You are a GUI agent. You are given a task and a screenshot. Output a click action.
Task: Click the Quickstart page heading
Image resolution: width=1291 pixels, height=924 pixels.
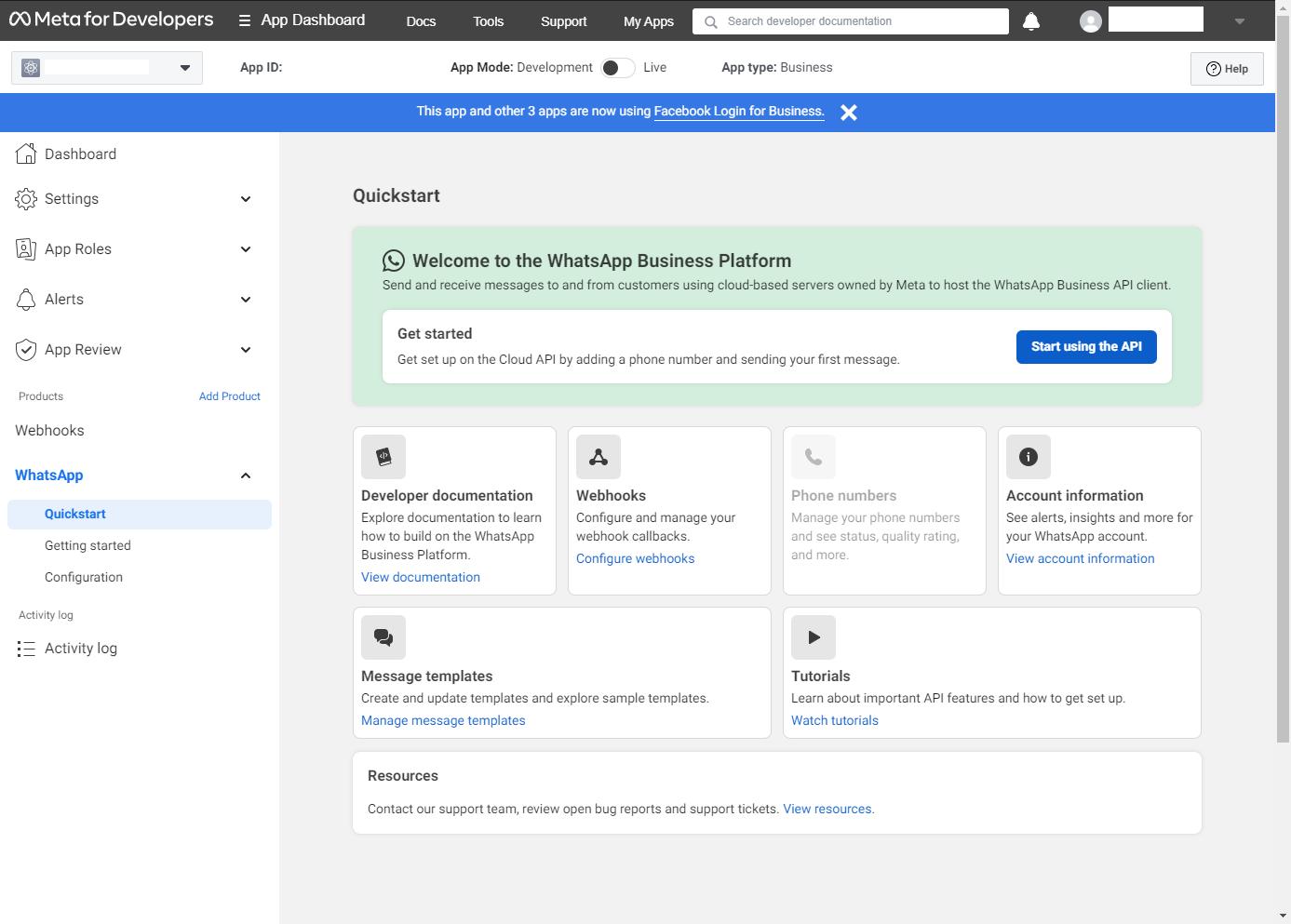(x=397, y=196)
